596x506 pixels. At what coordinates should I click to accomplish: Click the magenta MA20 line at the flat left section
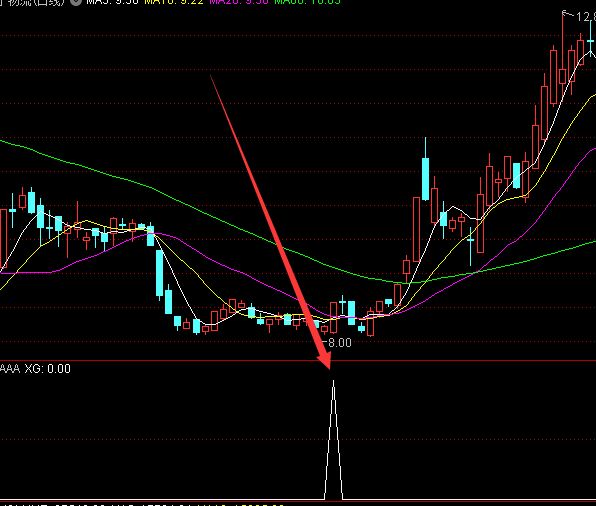27,273
